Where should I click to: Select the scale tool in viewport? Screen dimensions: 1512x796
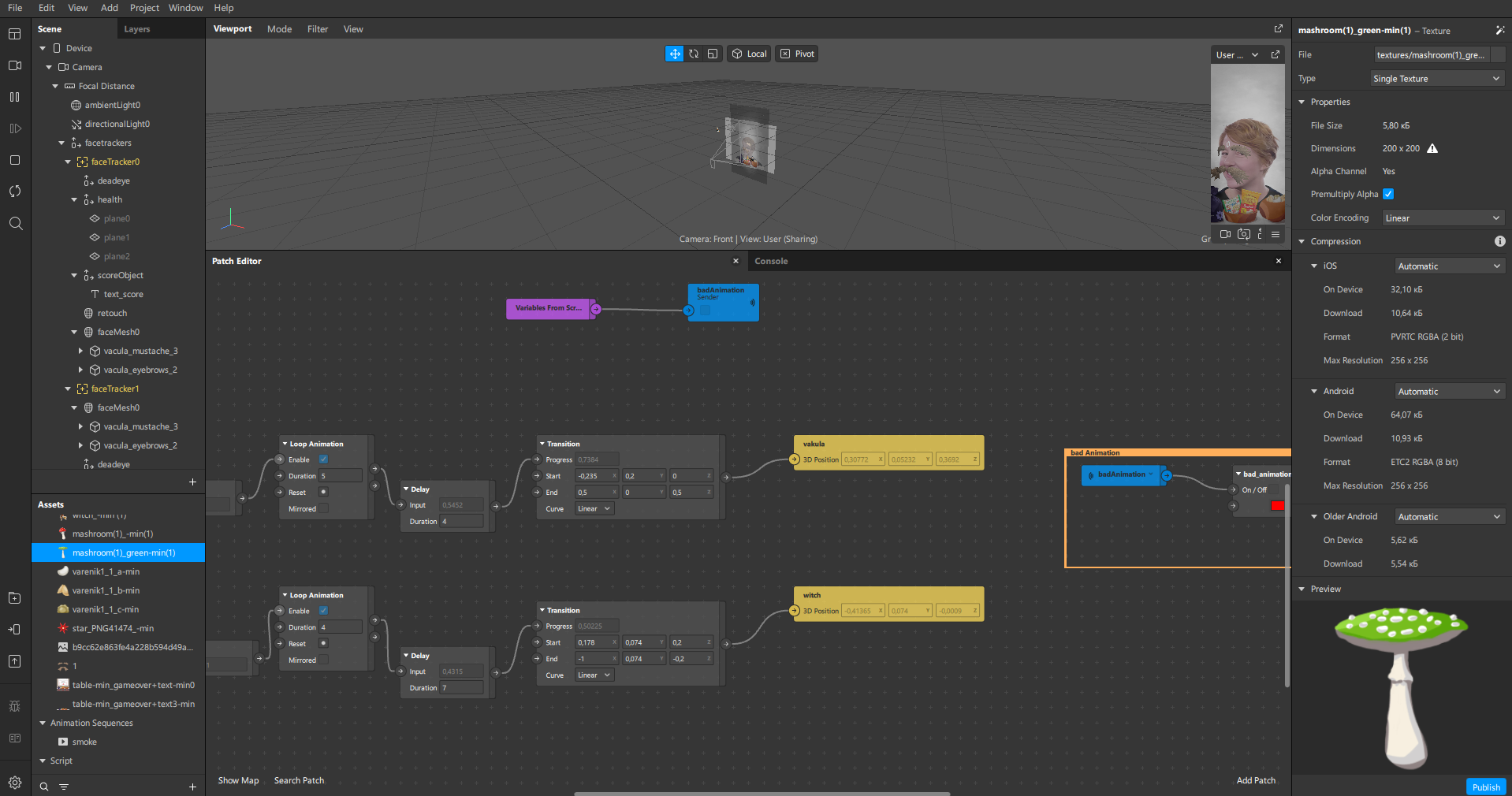[x=713, y=54]
